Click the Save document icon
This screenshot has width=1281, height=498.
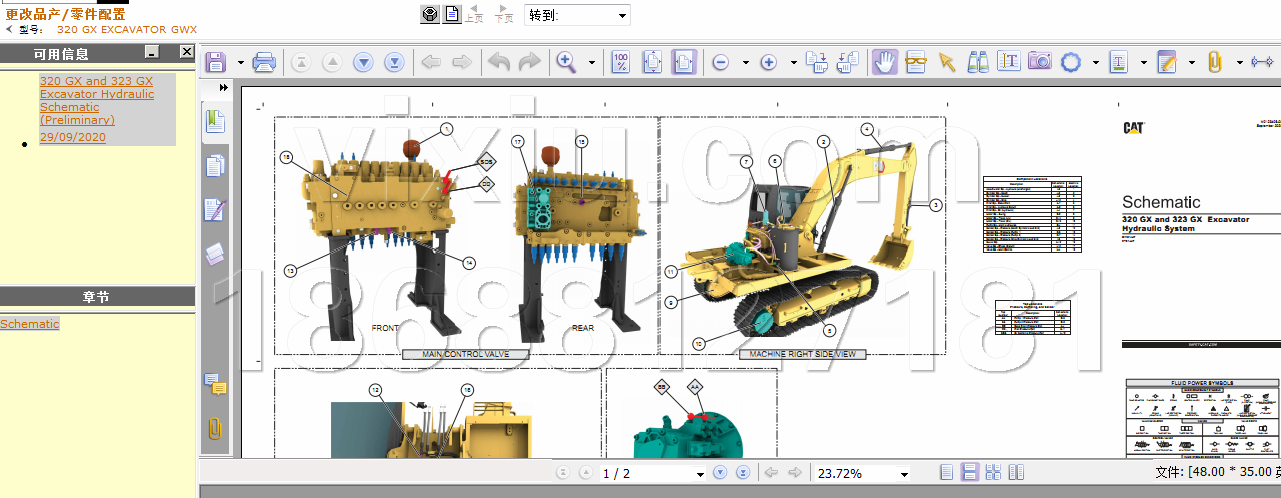click(215, 62)
